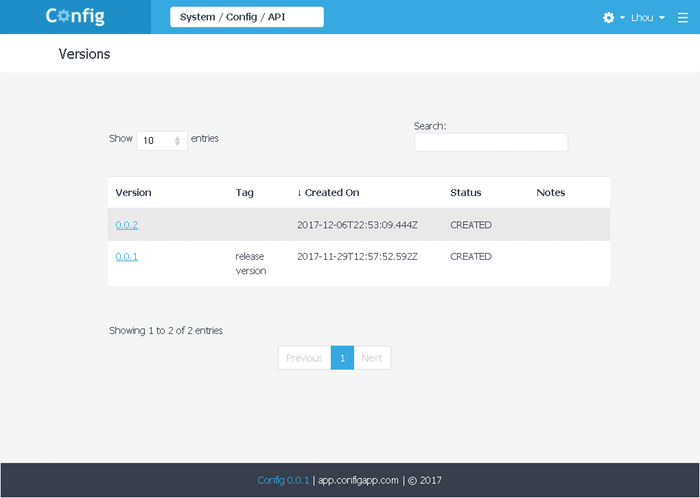The width and height of the screenshot is (700, 498).
Task: Click Showing 1 to 2 of 2 entries text
Action: [x=166, y=331]
